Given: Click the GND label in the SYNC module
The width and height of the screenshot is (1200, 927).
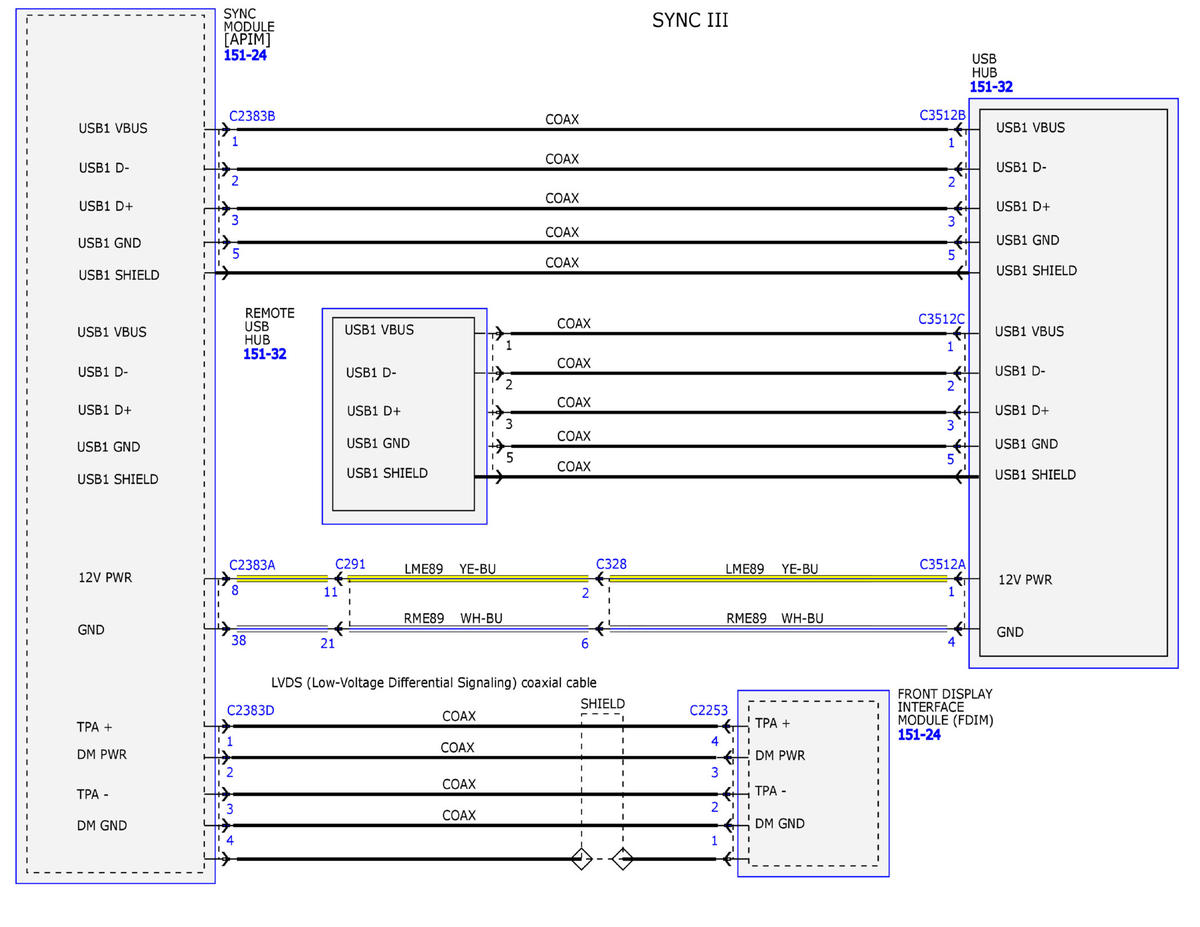Looking at the screenshot, I should [91, 630].
